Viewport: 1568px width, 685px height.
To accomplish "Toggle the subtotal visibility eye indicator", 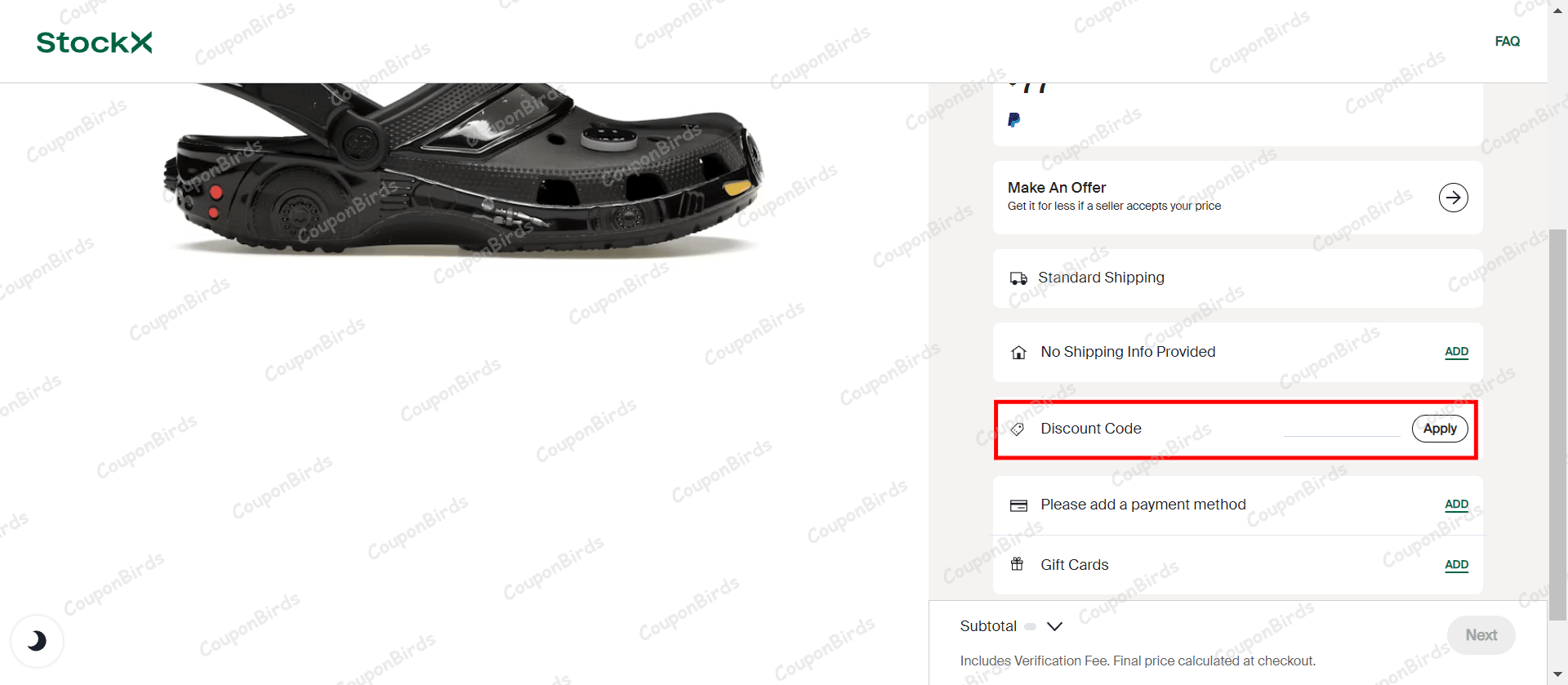I will pyautogui.click(x=1031, y=626).
